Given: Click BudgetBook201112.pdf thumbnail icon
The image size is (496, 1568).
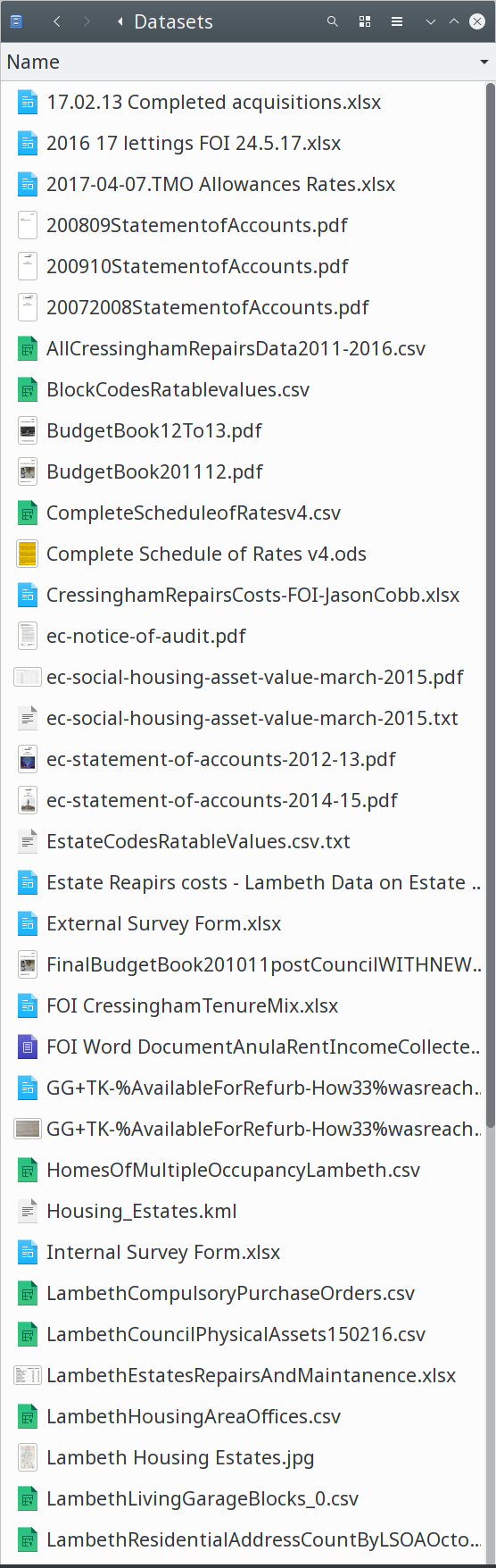Looking at the screenshot, I should point(28,471).
